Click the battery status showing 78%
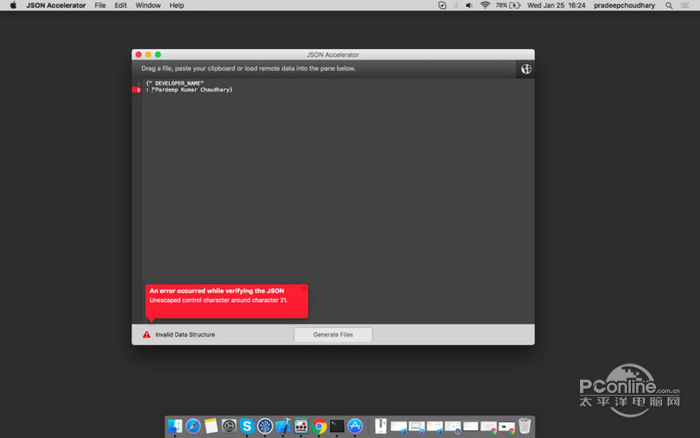This screenshot has width=700, height=438. (508, 5)
